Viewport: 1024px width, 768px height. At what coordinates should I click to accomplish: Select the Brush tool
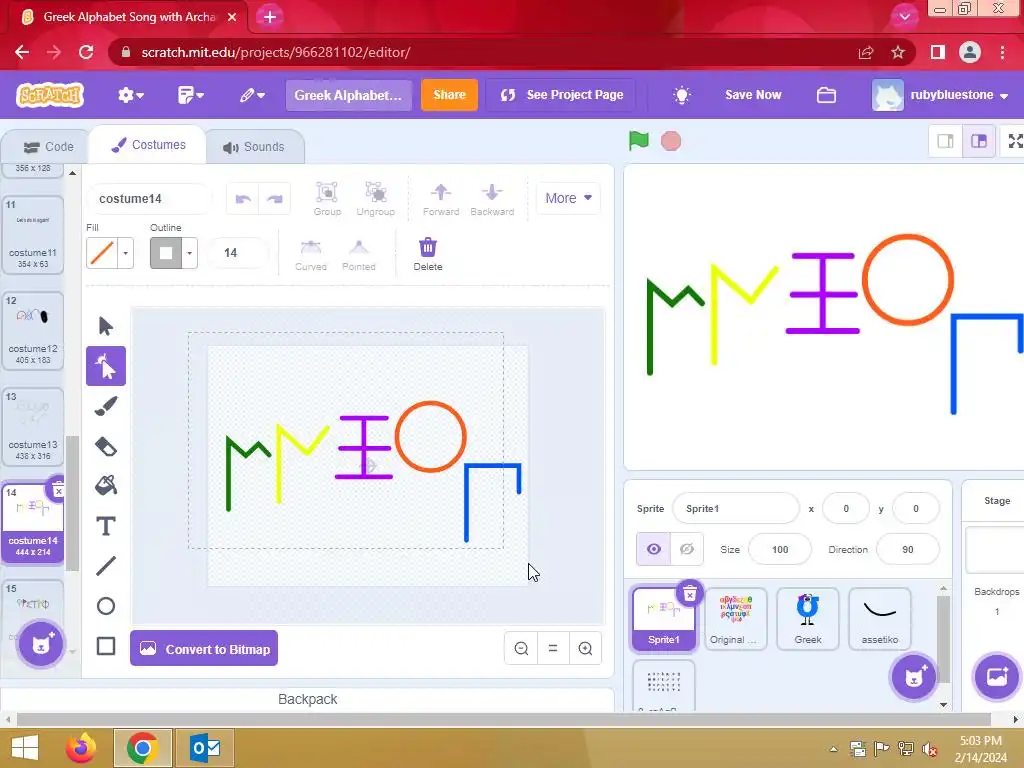click(105, 406)
